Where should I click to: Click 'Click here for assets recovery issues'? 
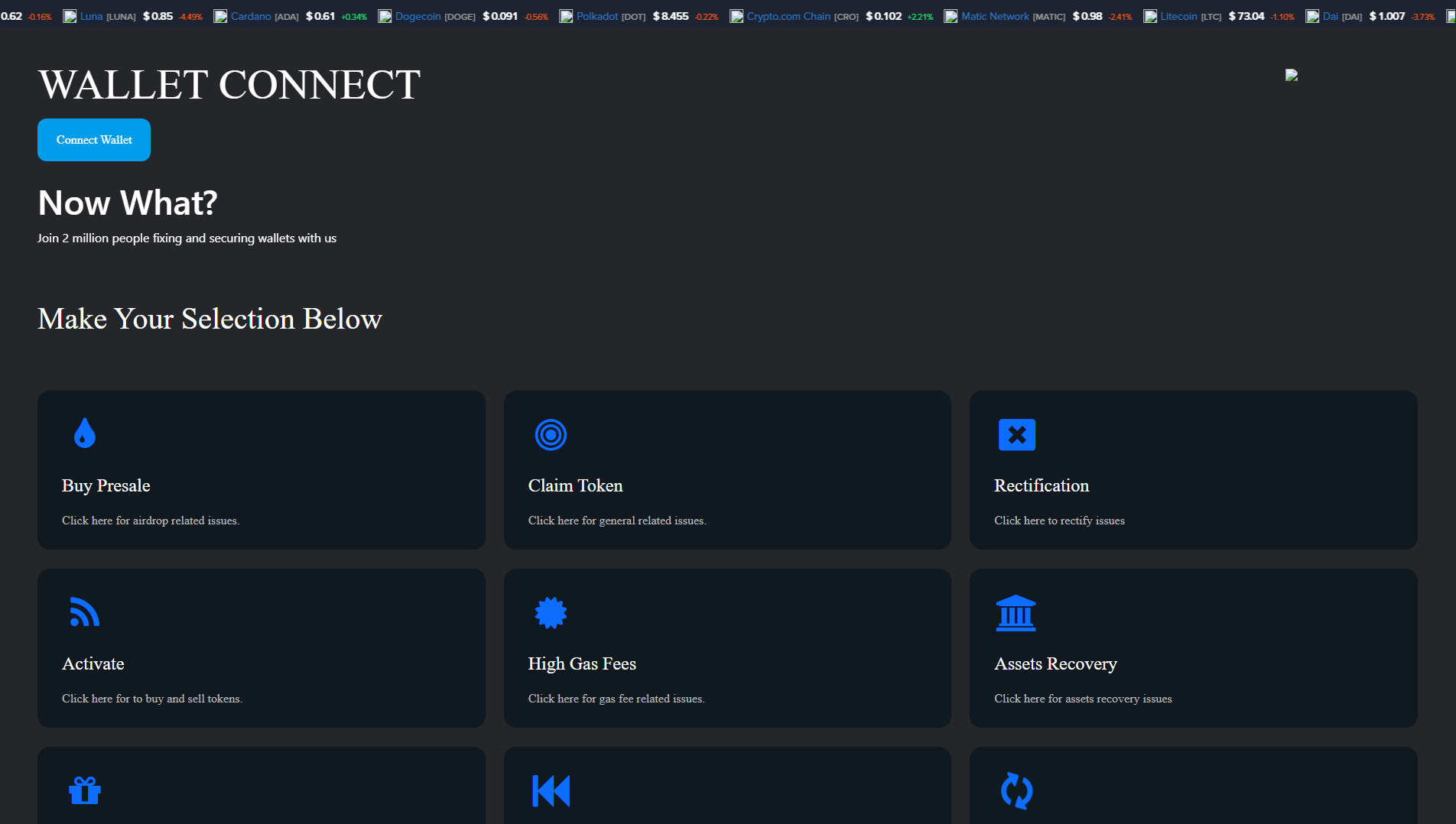(1083, 699)
